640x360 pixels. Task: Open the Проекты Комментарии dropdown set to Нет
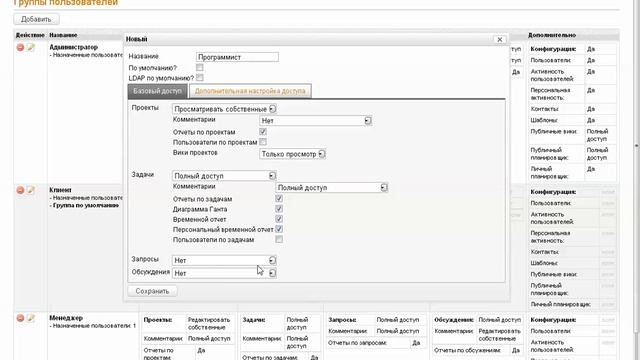point(315,121)
